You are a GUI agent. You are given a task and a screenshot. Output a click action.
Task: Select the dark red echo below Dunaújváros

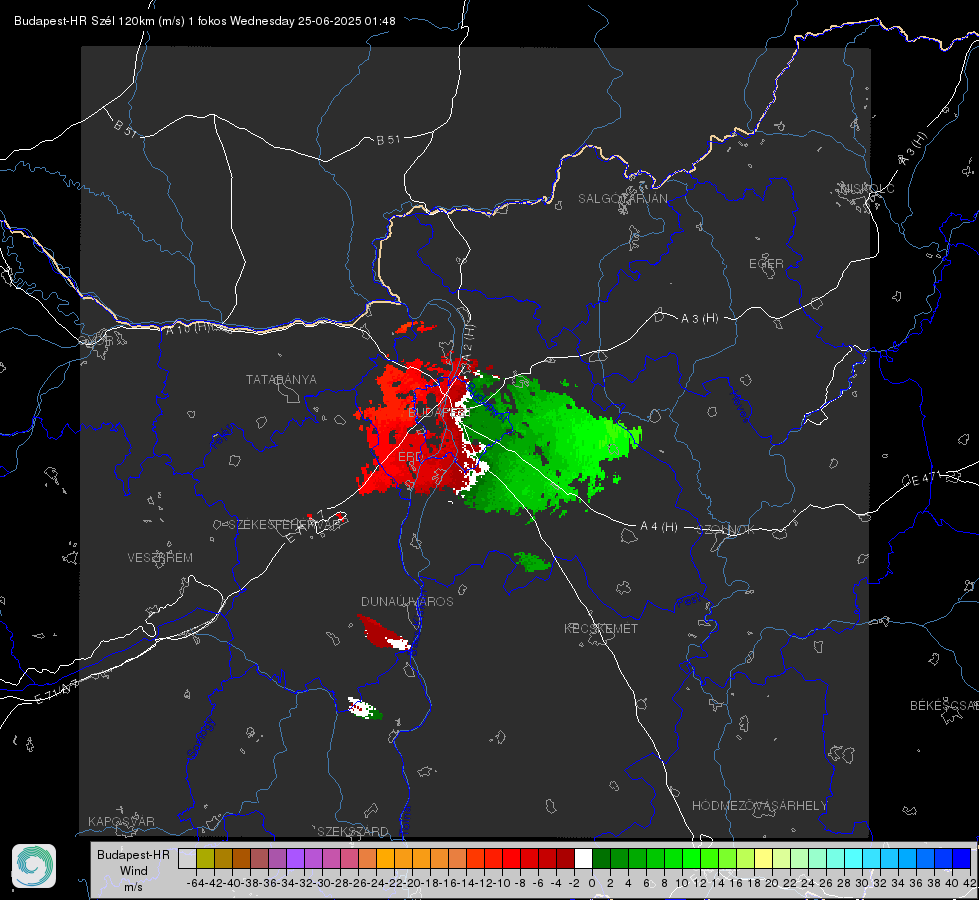tap(382, 632)
